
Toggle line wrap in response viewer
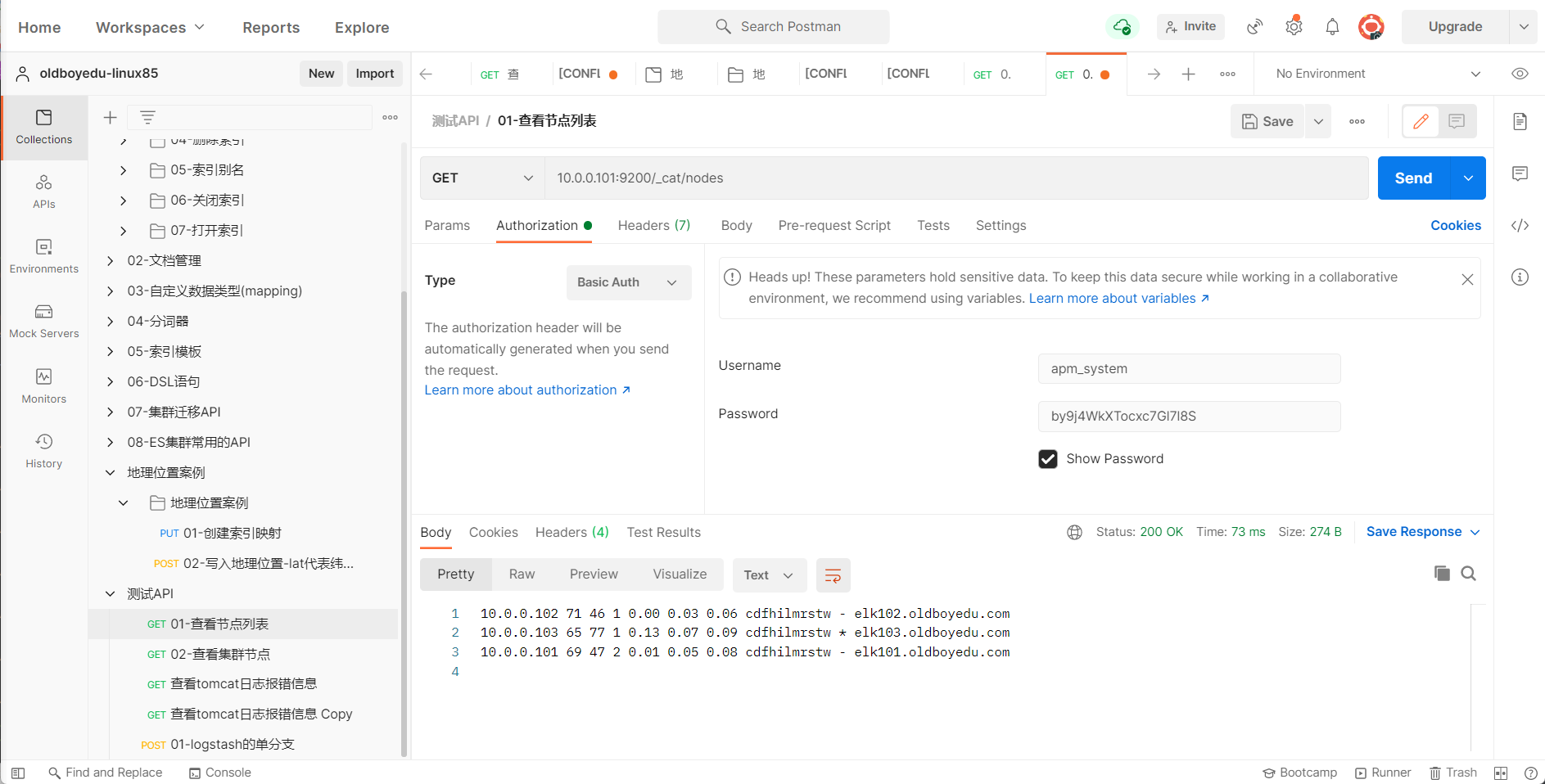pyautogui.click(x=833, y=575)
